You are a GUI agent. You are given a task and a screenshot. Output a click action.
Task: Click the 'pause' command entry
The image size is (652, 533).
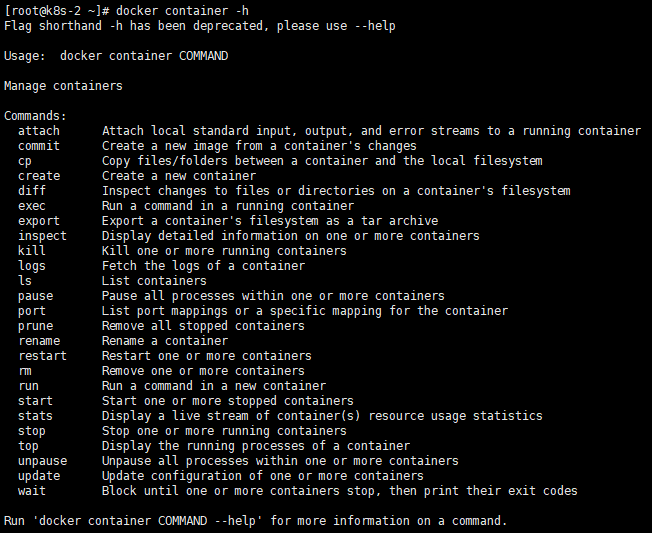click(36, 296)
